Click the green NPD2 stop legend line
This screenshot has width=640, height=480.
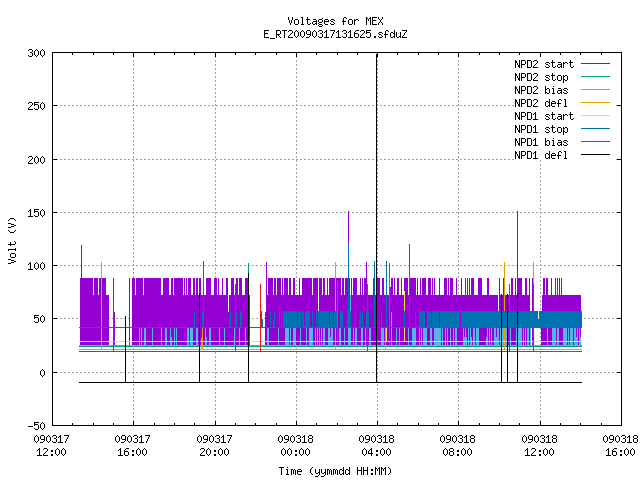coord(596,76)
